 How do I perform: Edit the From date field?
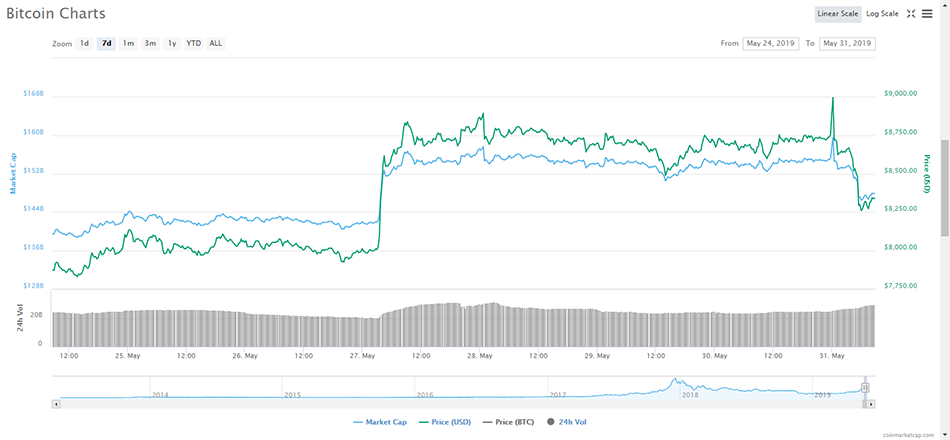coord(770,44)
